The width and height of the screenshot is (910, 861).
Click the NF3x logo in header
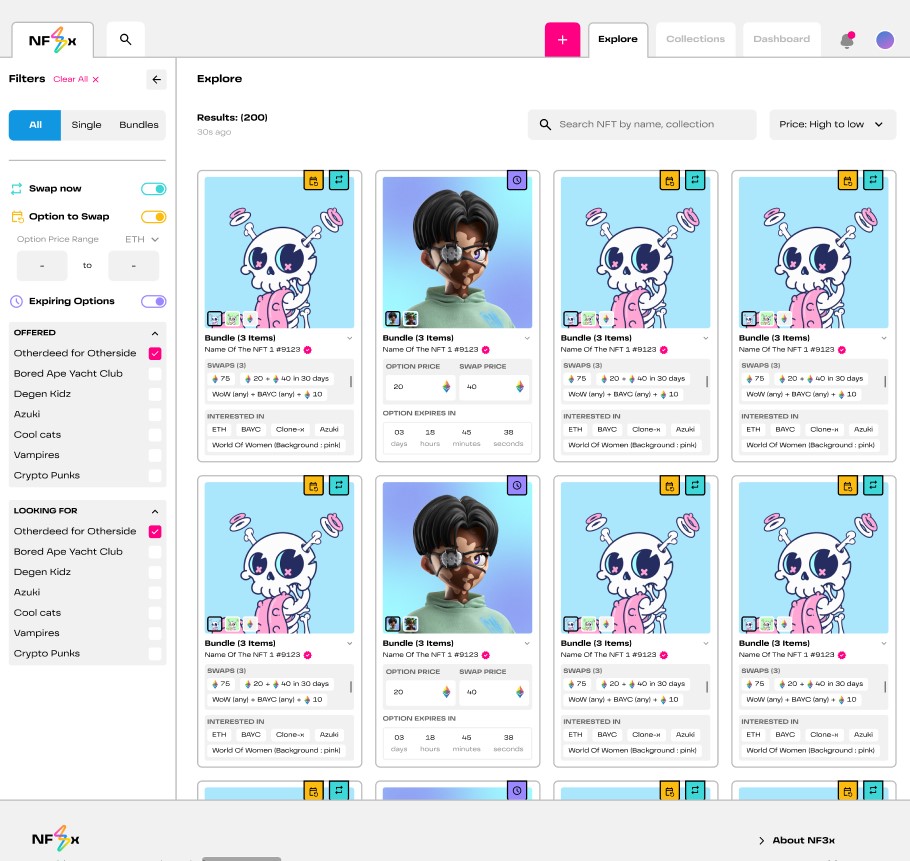pyautogui.click(x=52, y=40)
